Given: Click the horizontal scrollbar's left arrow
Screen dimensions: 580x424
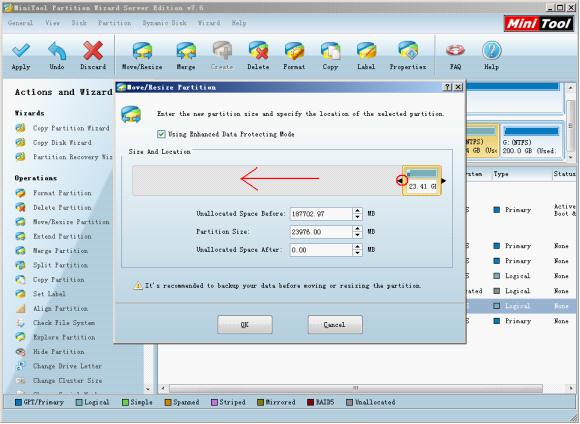Looking at the screenshot, I should pos(163,388).
